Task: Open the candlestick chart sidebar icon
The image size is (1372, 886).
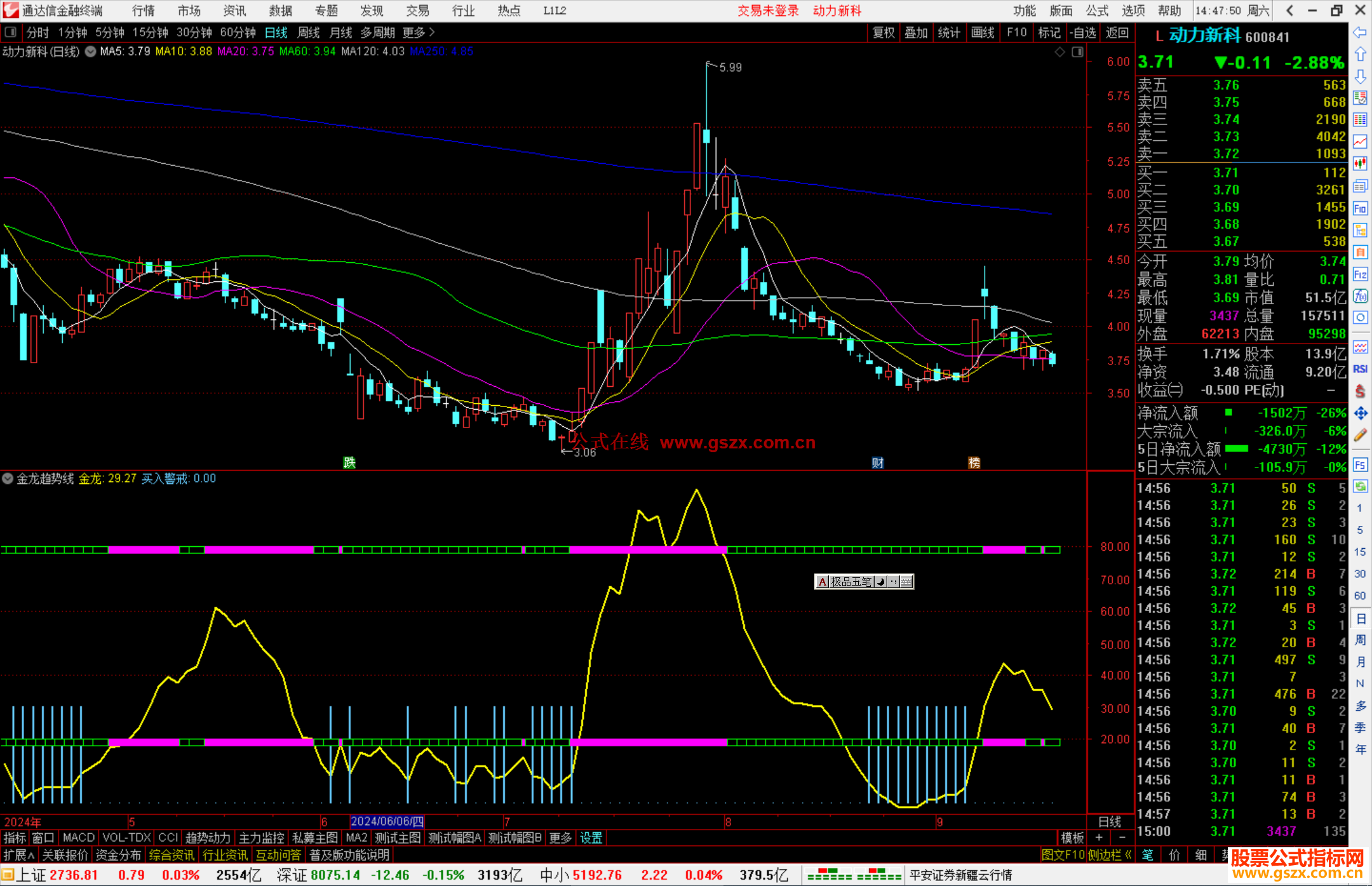Action: [1360, 164]
